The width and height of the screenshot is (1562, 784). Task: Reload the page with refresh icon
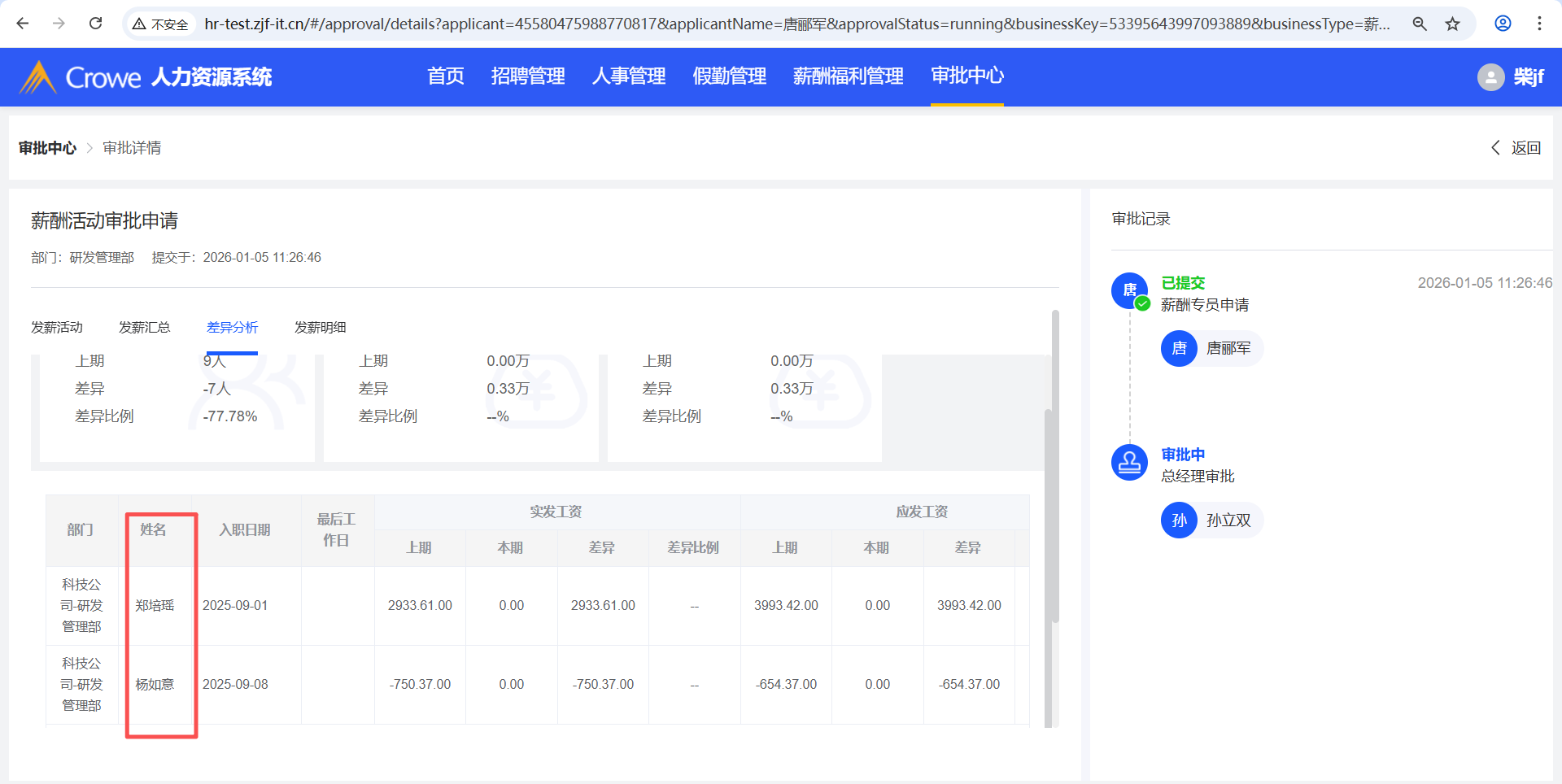click(95, 24)
